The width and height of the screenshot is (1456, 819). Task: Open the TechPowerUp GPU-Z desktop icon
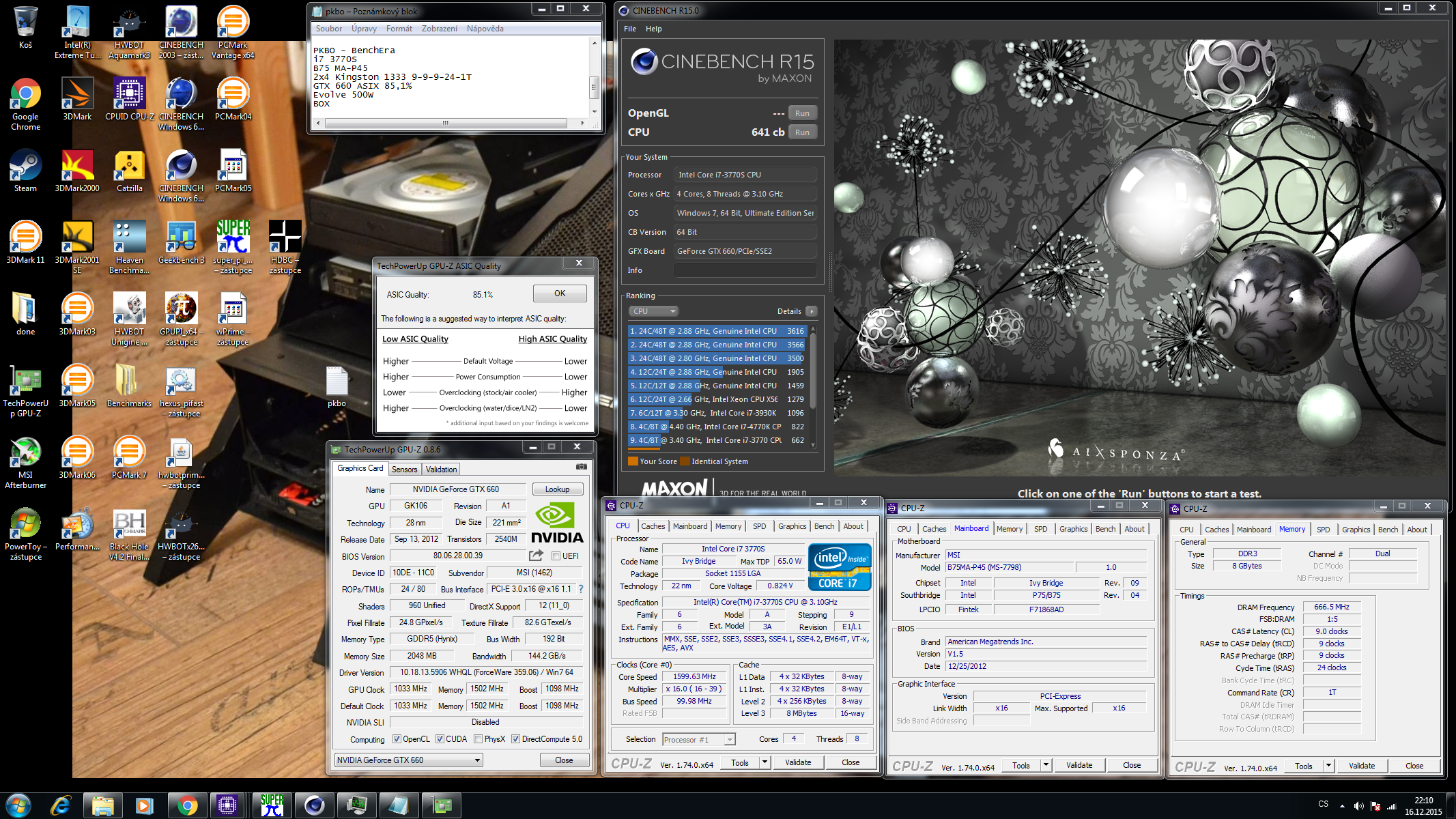tap(25, 390)
